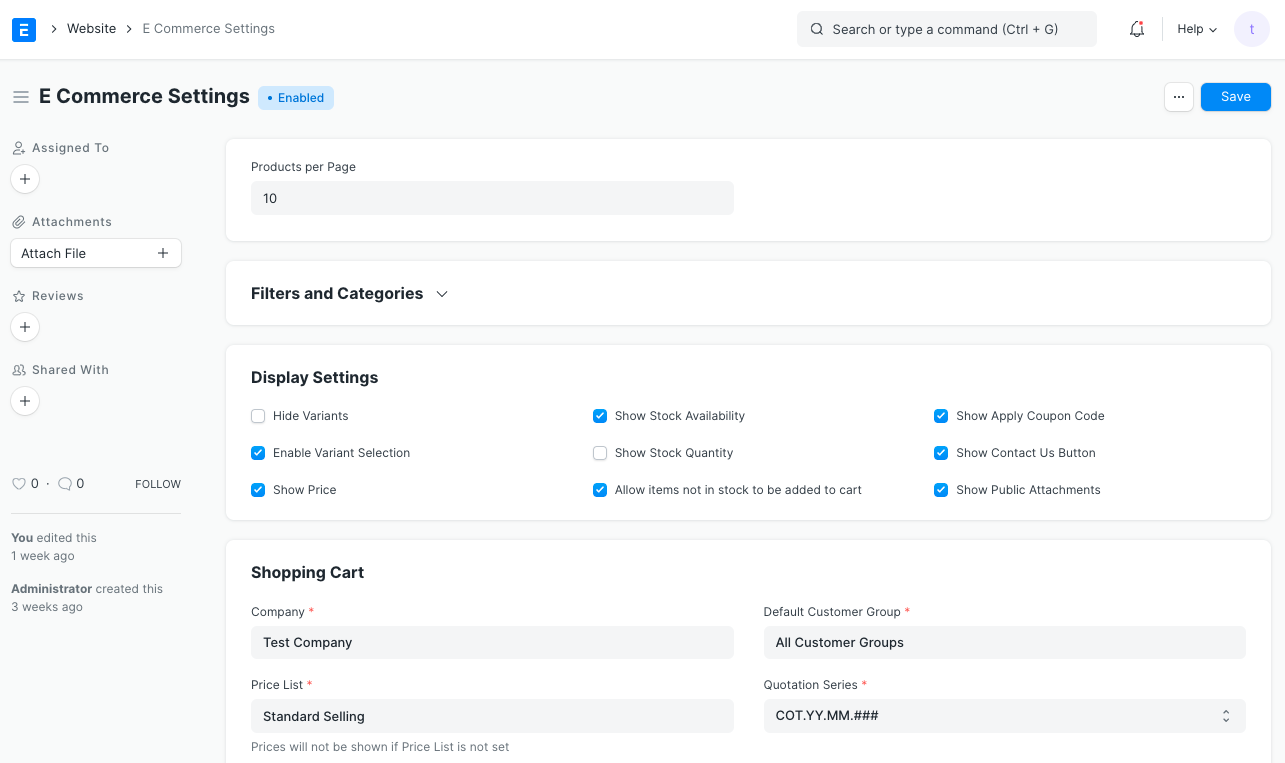Viewport: 1285px width, 763px height.
Task: Check Show Stock Quantity
Action: coord(599,453)
